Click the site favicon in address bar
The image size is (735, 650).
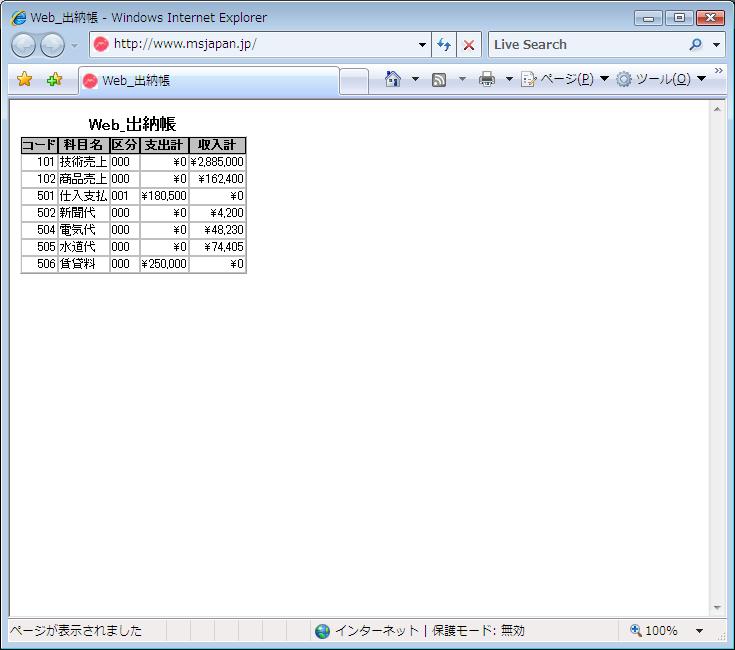(x=101, y=45)
